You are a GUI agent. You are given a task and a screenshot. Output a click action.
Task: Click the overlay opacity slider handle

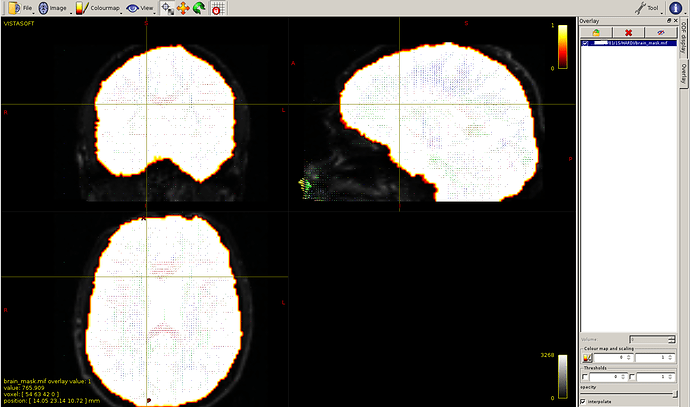674,394
